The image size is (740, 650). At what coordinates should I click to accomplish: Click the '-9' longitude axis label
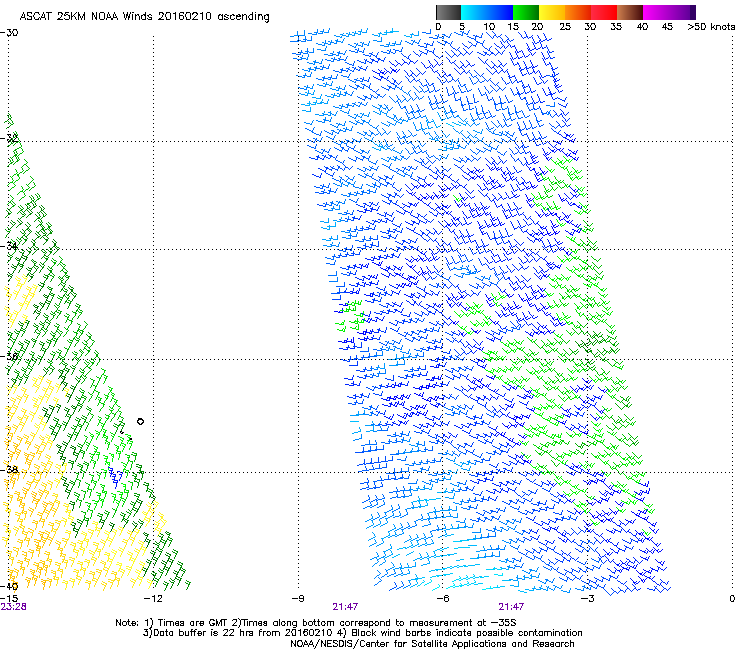[x=298, y=598]
